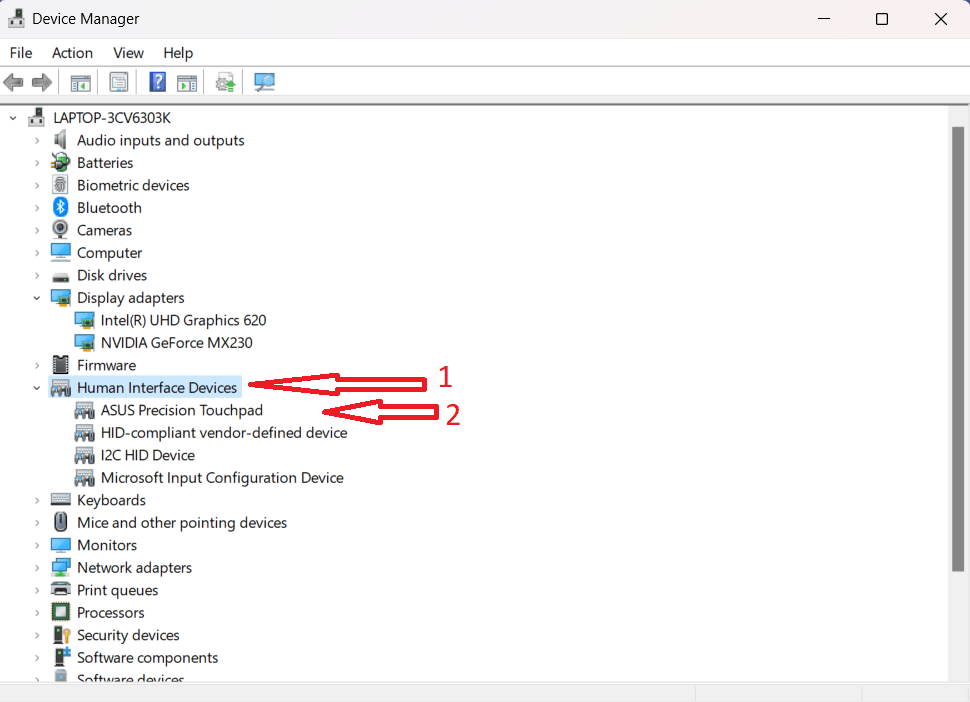Image resolution: width=970 pixels, height=702 pixels.
Task: Click the Forward arrow toolbar icon
Action: [x=41, y=82]
